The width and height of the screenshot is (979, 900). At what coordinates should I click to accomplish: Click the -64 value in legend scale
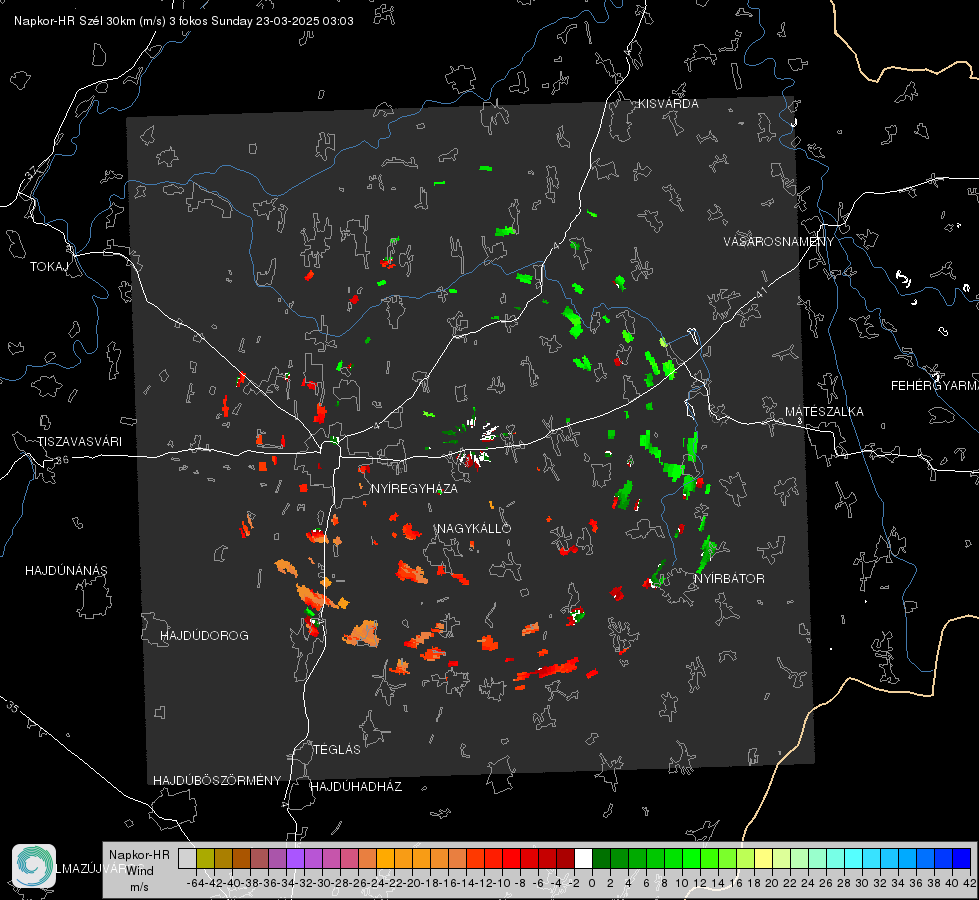tap(196, 883)
